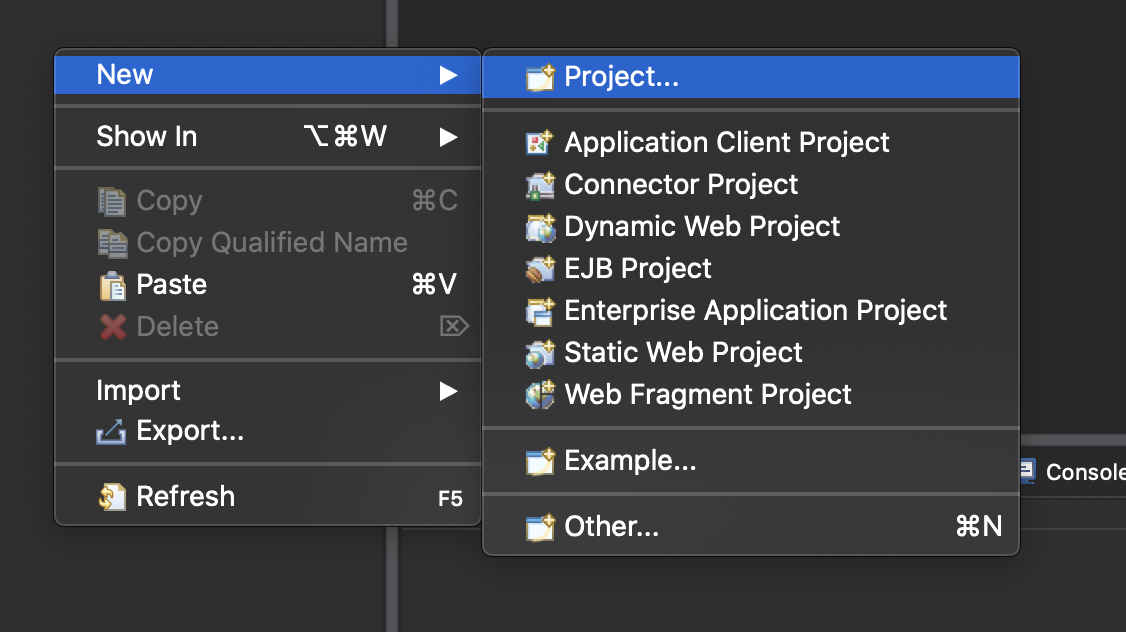Expand the Show In submenu arrow
1126x632 pixels.
tap(449, 136)
